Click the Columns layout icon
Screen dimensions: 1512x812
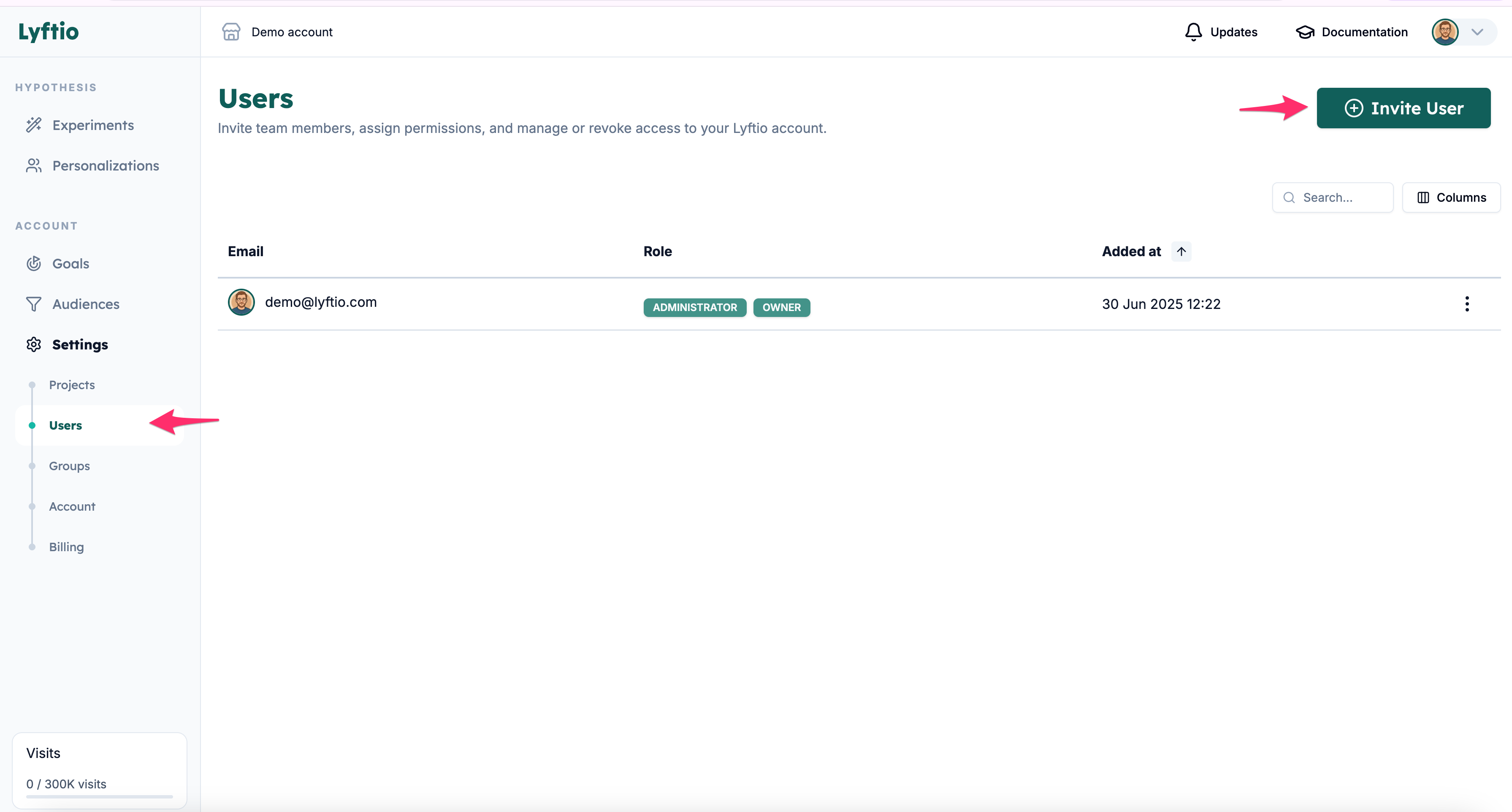tap(1423, 198)
